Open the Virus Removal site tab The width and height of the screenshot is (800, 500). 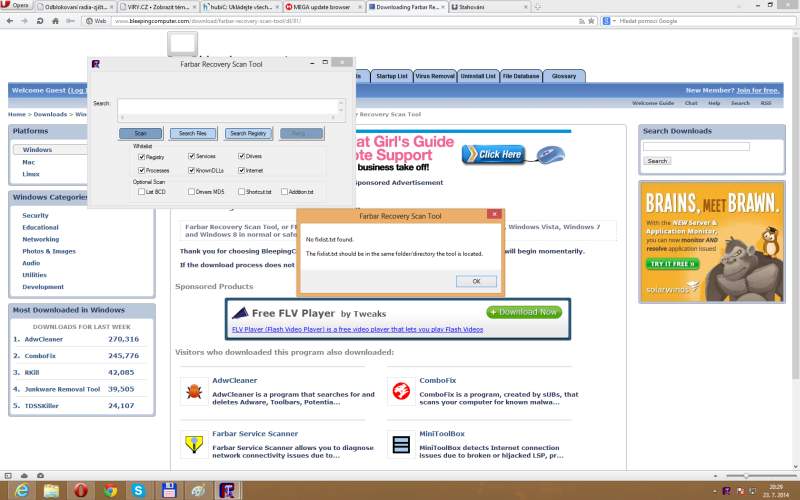[x=435, y=76]
